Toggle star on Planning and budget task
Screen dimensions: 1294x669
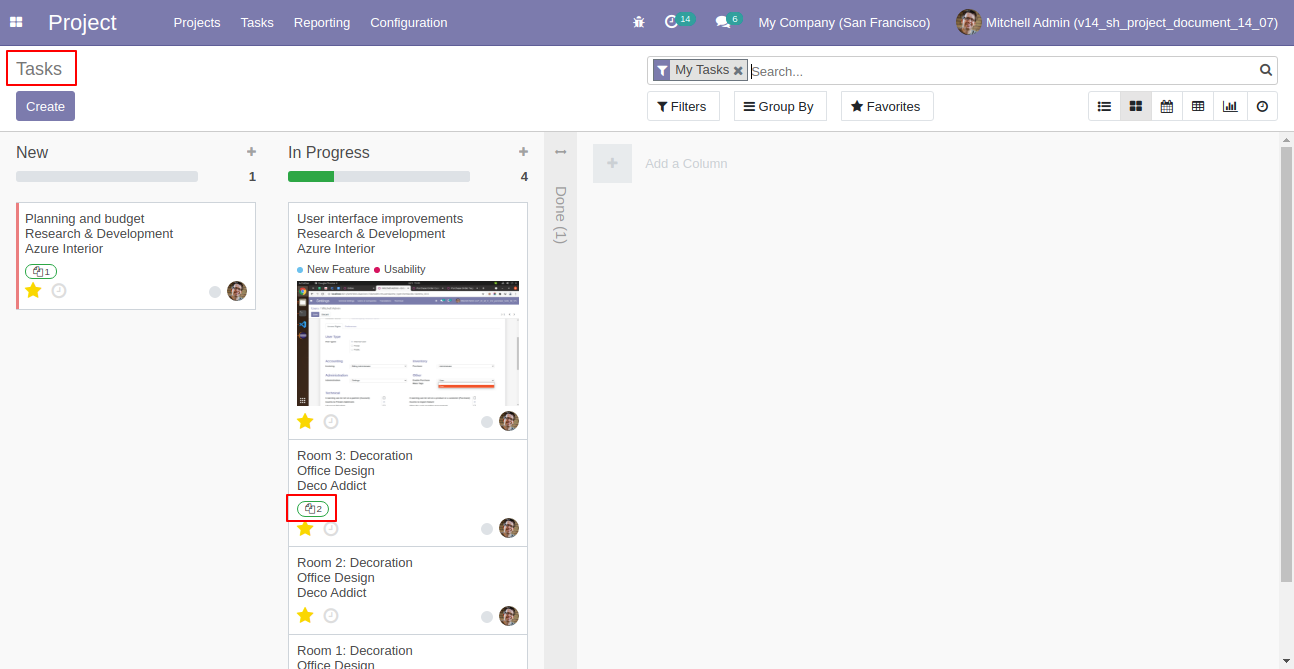[x=33, y=291]
